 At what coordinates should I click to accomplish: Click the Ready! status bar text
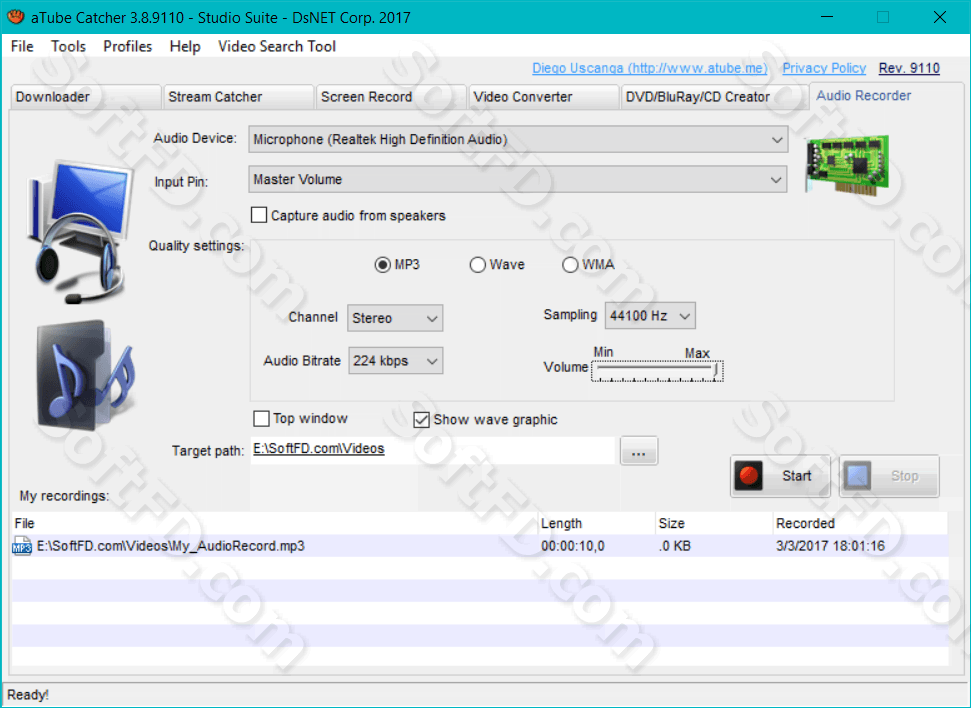pos(28,695)
